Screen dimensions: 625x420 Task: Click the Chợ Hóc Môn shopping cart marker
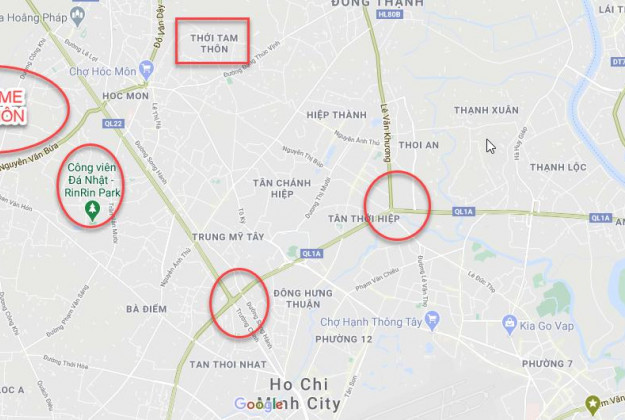[147, 67]
